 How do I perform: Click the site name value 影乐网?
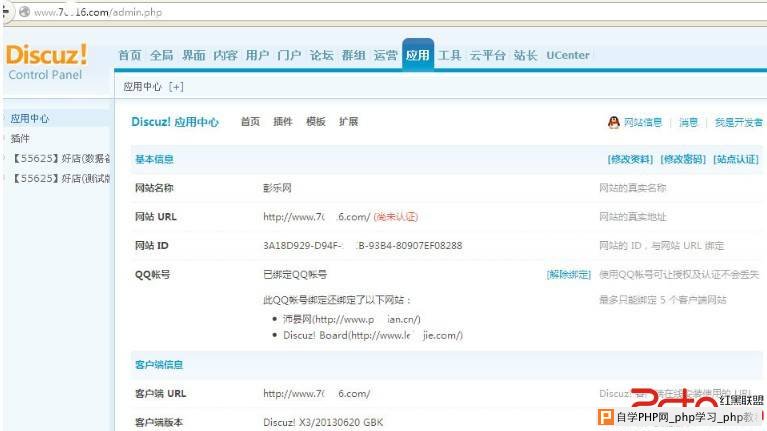click(277, 188)
